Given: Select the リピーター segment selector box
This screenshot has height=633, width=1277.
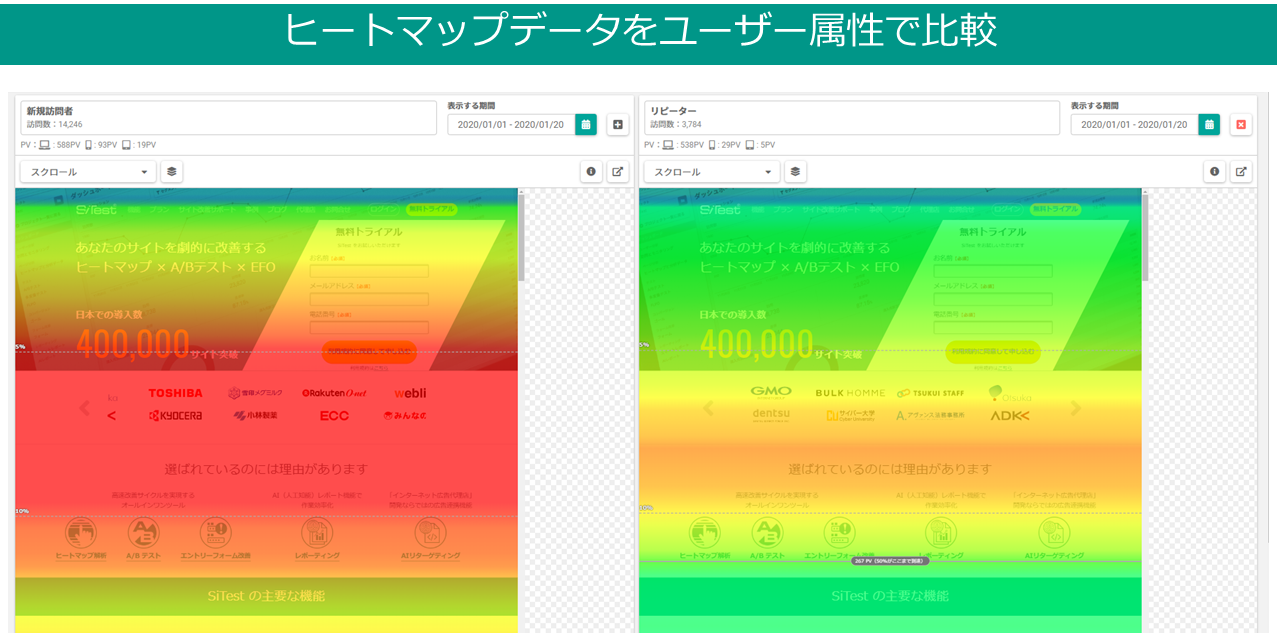Looking at the screenshot, I should click(853, 117).
